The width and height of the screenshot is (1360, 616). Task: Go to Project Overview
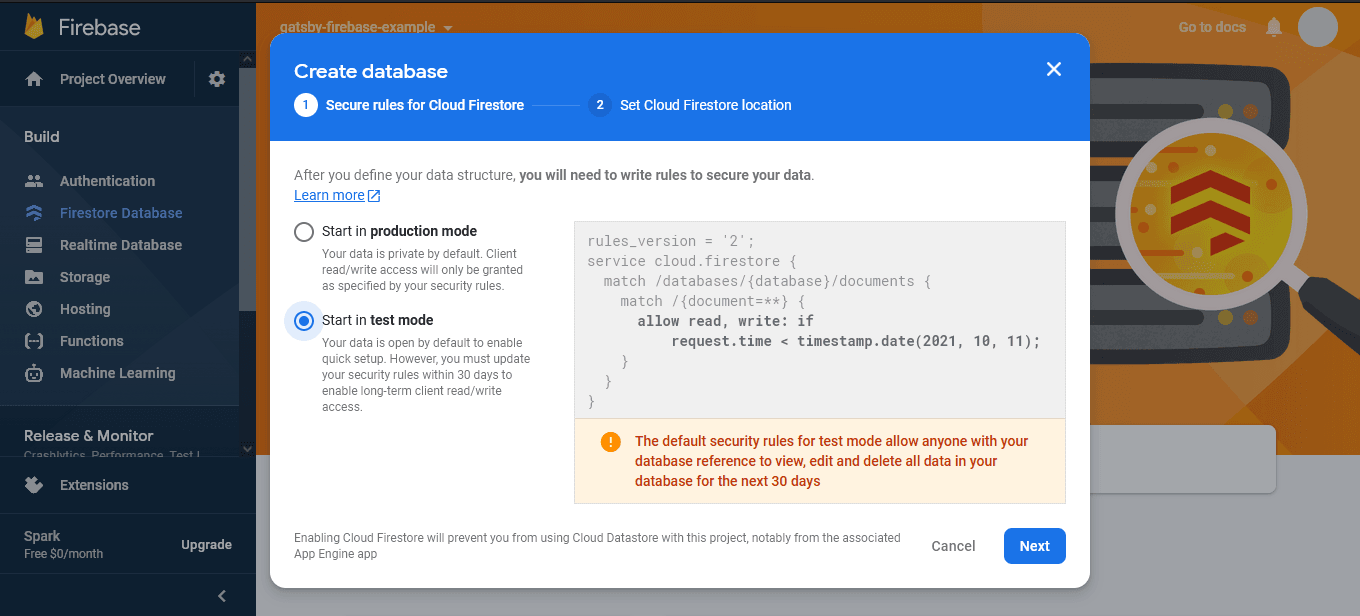click(112, 79)
